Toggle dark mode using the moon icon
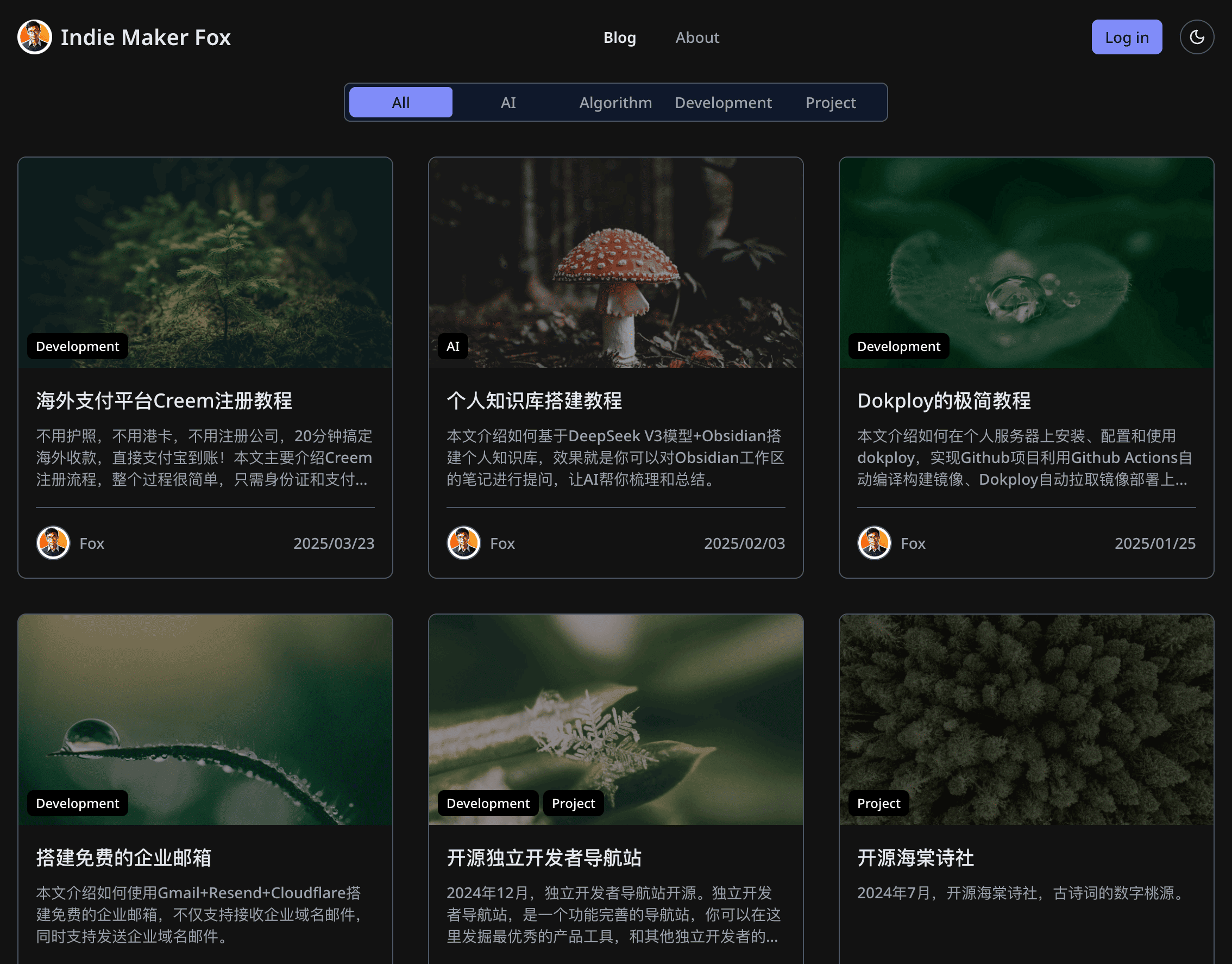 [1197, 37]
